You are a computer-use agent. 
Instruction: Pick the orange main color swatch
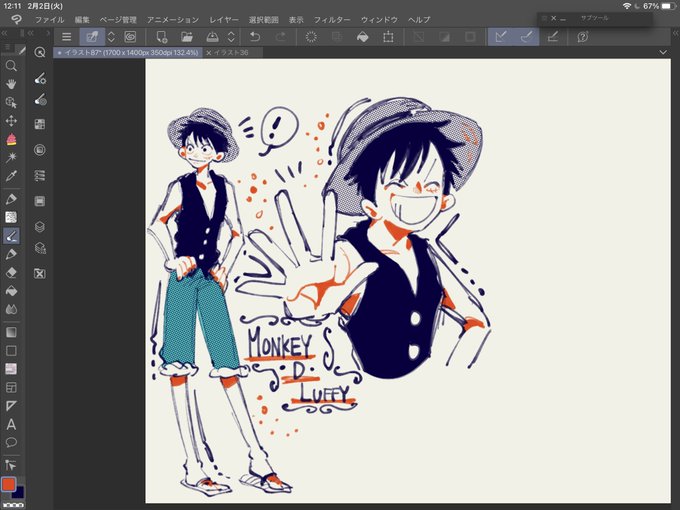click(x=8, y=484)
